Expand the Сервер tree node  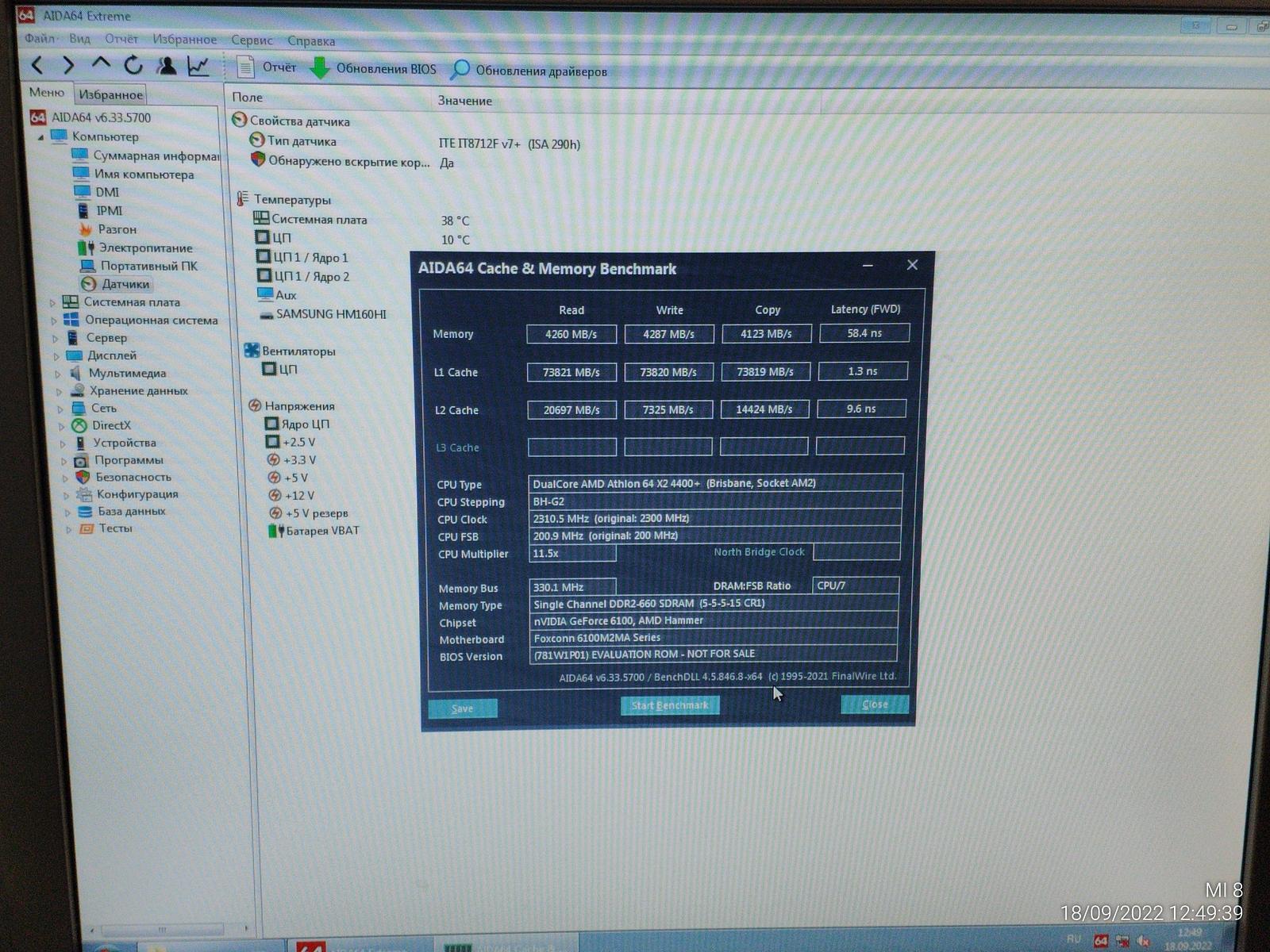click(55, 338)
